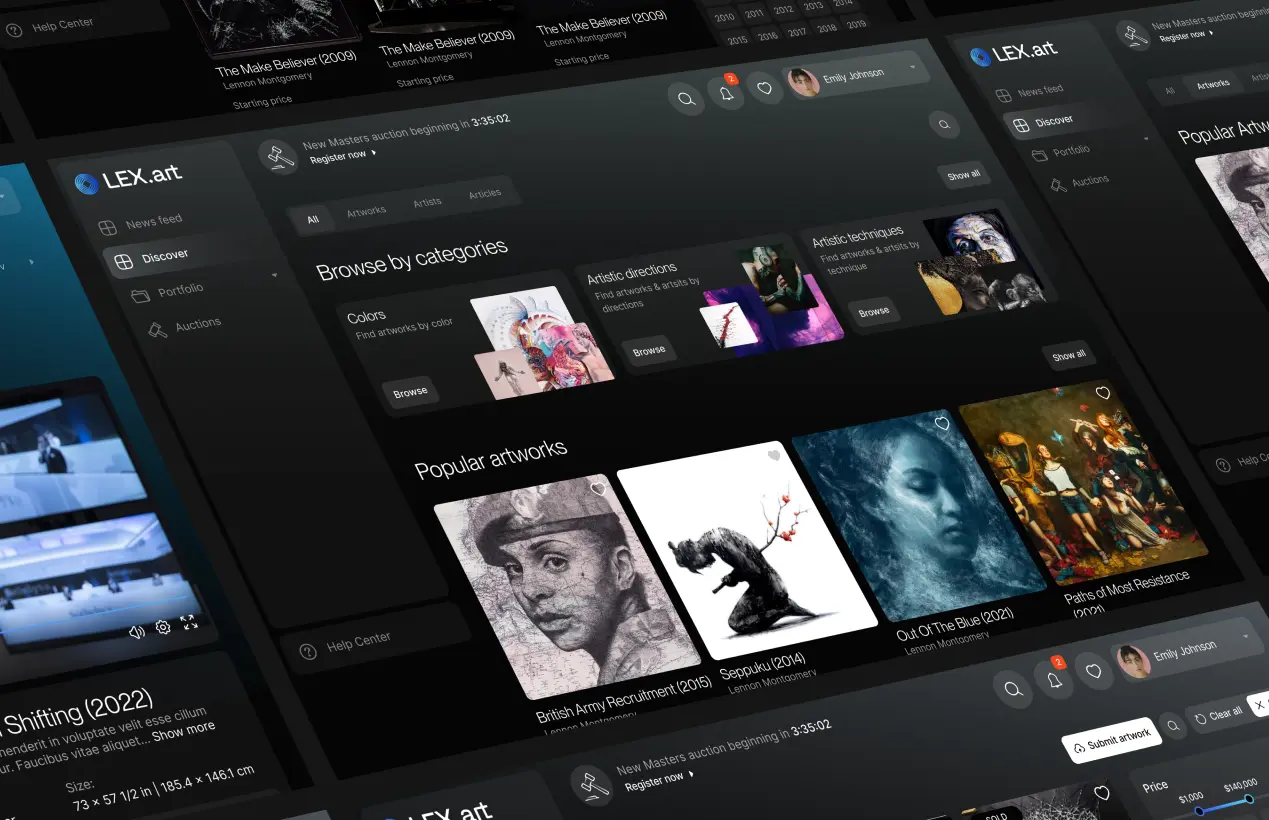The height and width of the screenshot is (820, 1269).
Task: Click Register now in bottom screen banner
Action: 658,781
